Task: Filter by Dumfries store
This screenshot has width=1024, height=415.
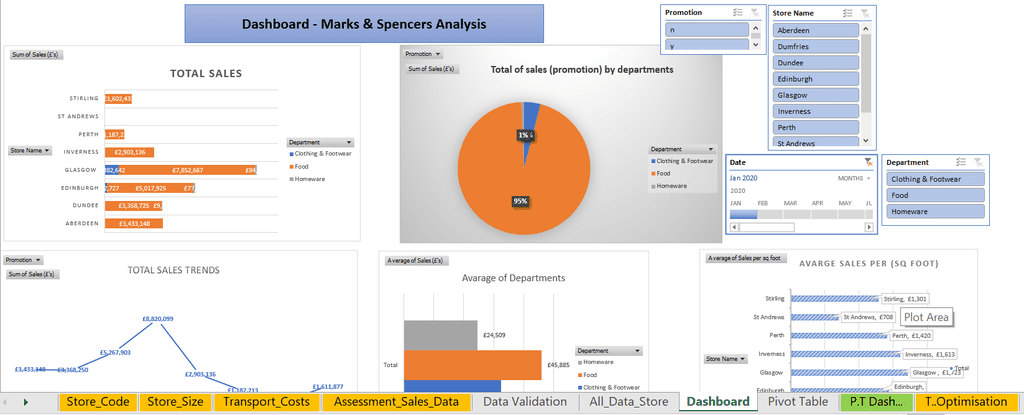Action: (815, 46)
